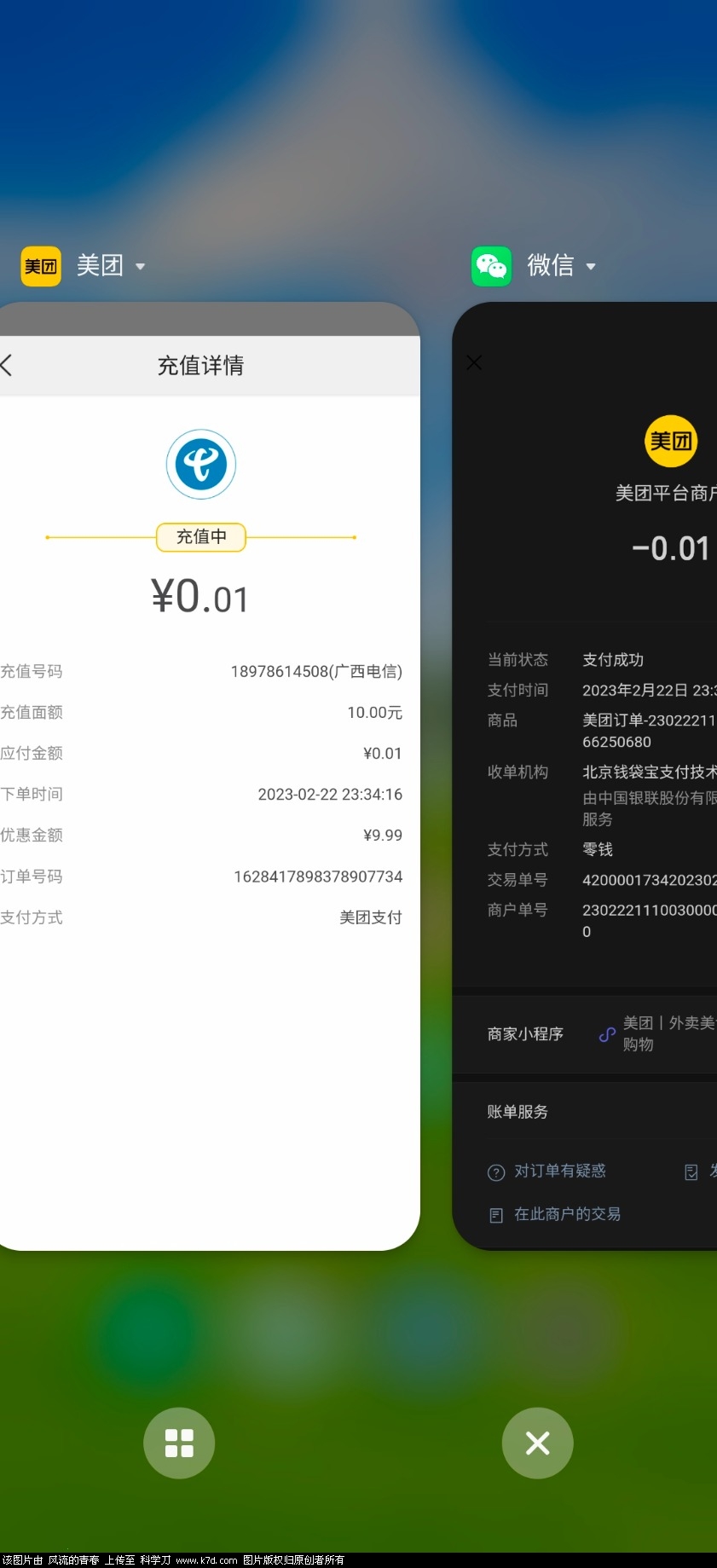Tap the 收单机构 label in WeChat
Screen dimensions: 717x1568
[x=518, y=772]
